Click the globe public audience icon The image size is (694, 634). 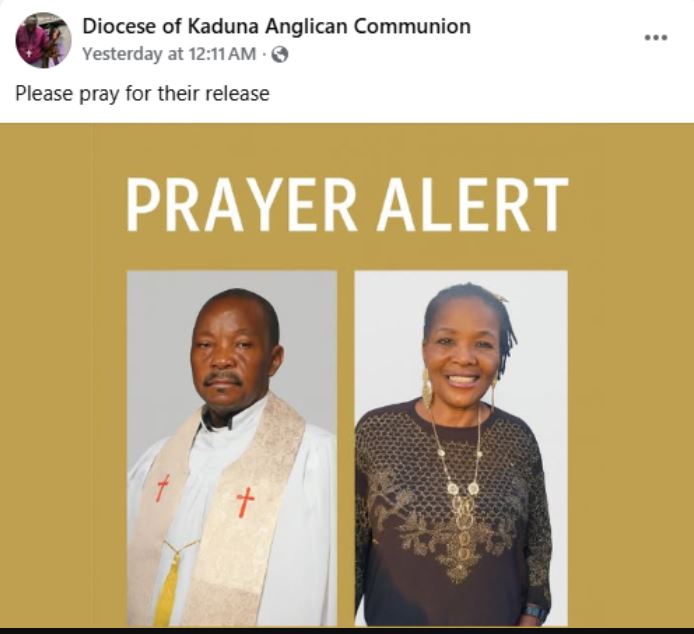click(279, 55)
